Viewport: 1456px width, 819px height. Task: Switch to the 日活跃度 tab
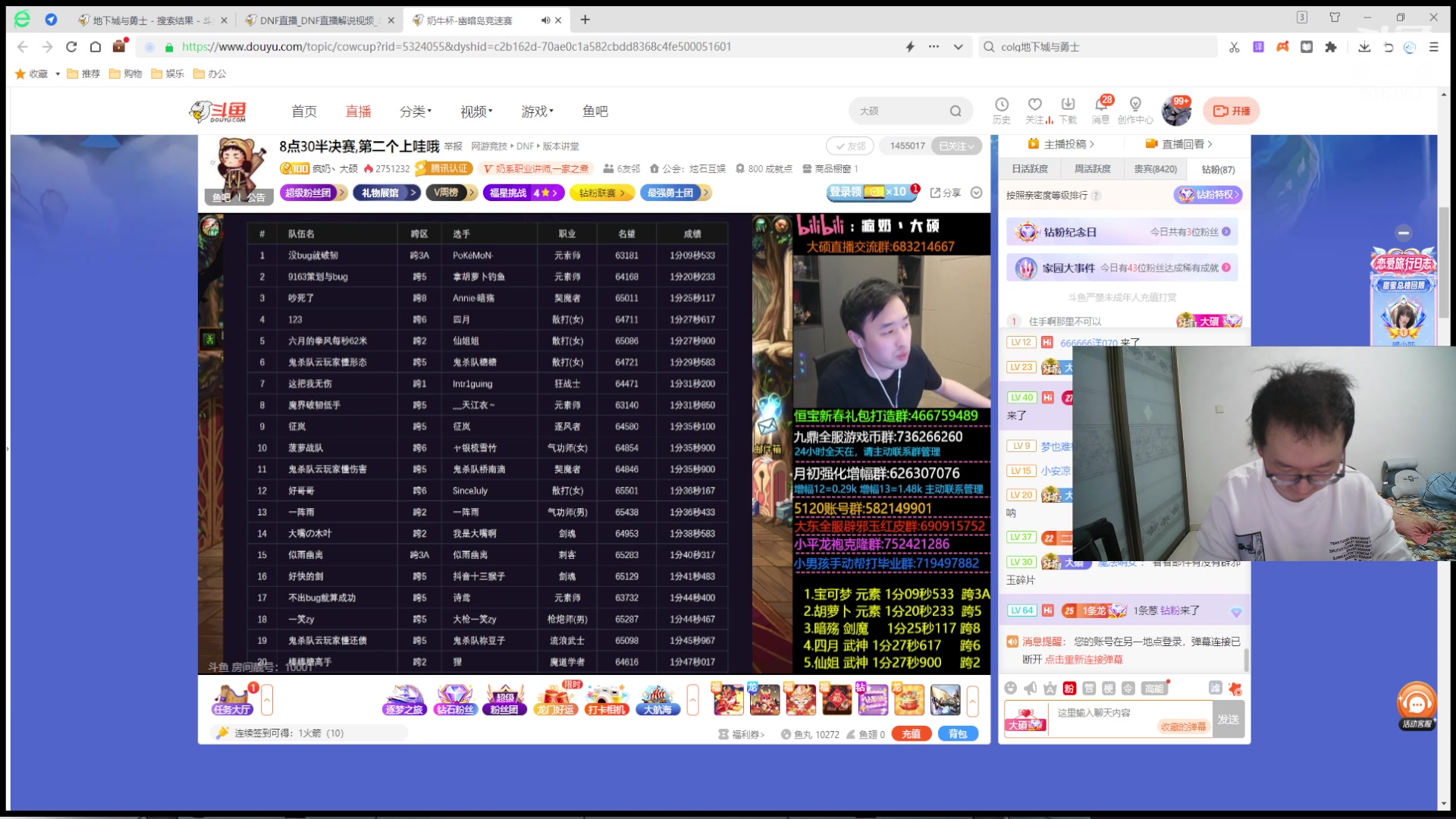(x=1030, y=169)
